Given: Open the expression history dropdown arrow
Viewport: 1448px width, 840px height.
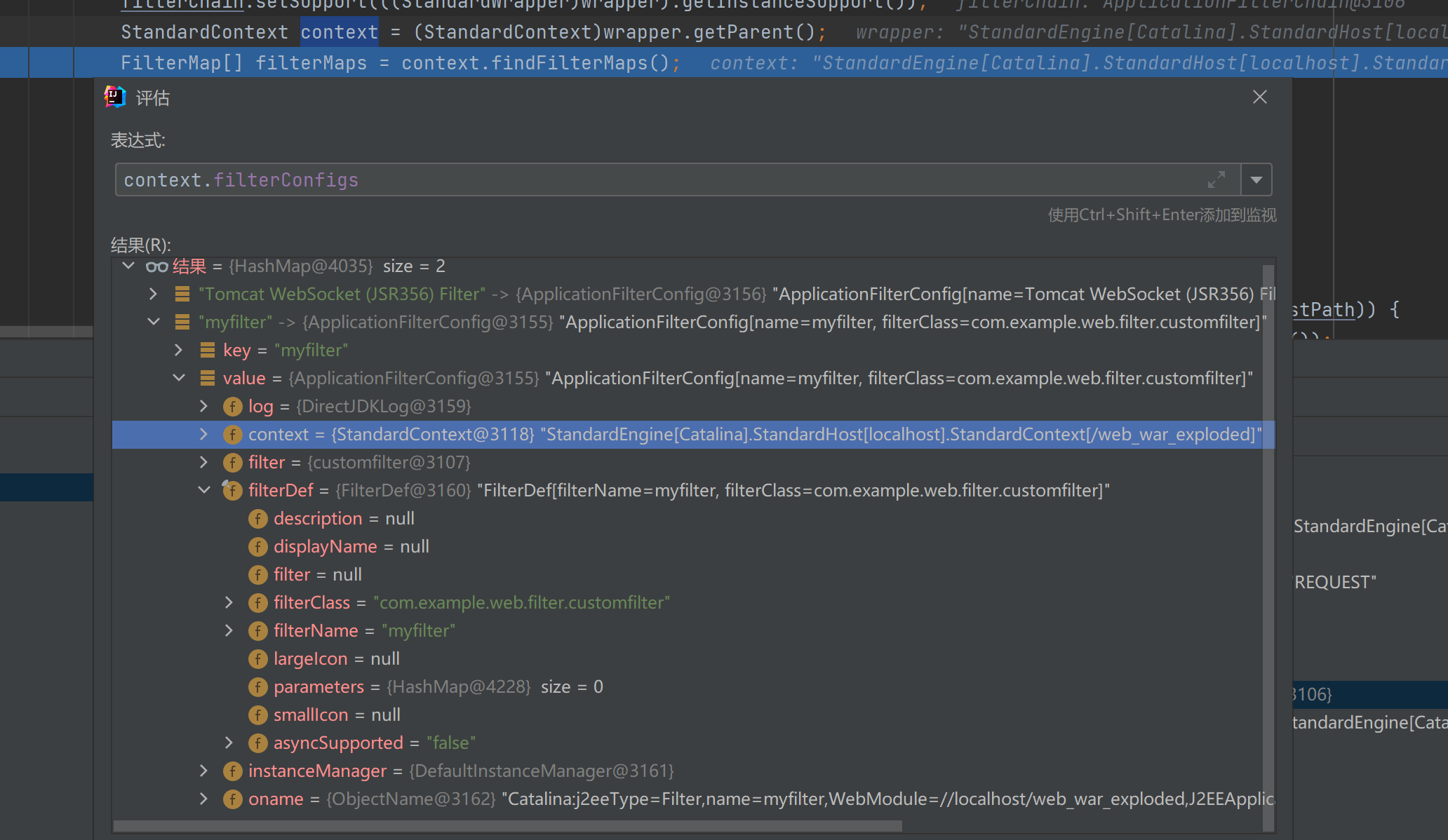Looking at the screenshot, I should pos(1256,180).
